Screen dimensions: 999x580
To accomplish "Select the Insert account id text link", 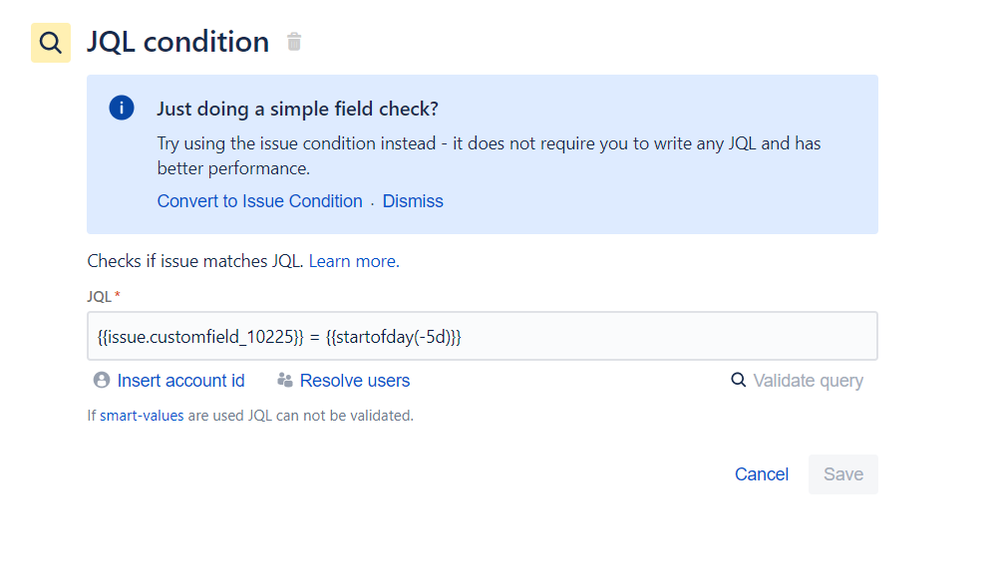I will 181,381.
